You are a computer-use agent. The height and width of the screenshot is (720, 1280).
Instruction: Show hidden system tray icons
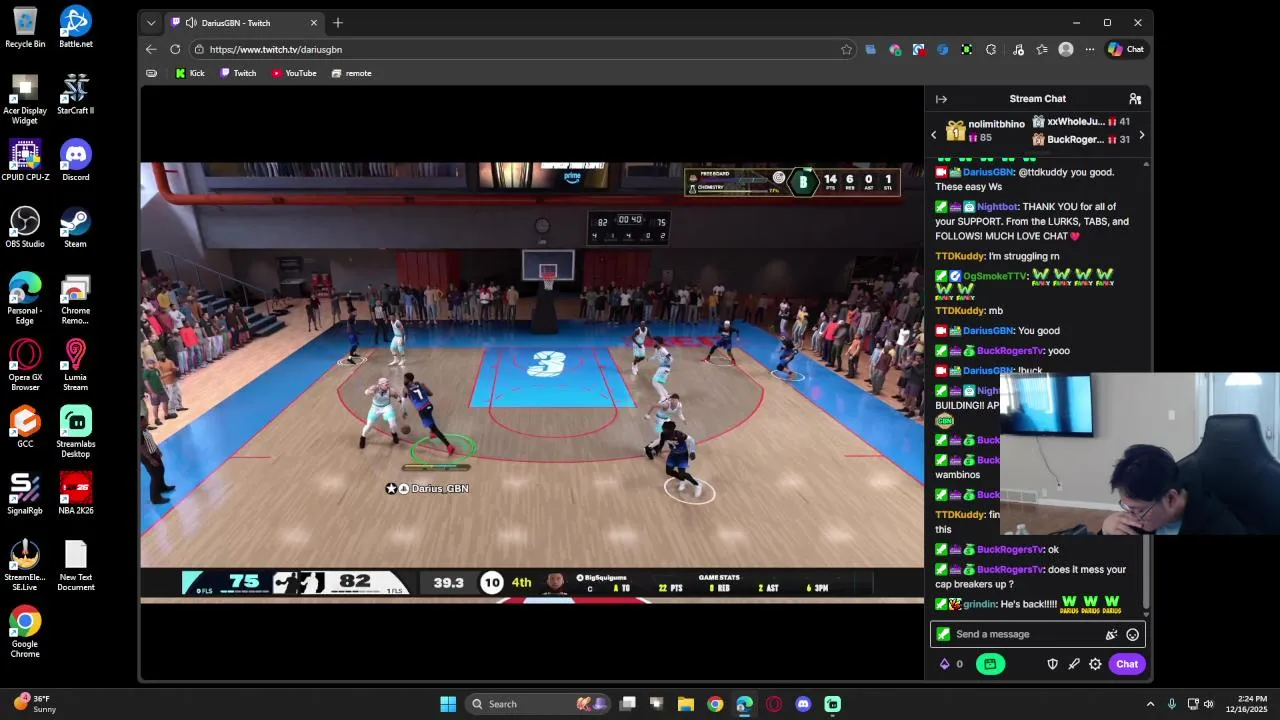(1150, 704)
